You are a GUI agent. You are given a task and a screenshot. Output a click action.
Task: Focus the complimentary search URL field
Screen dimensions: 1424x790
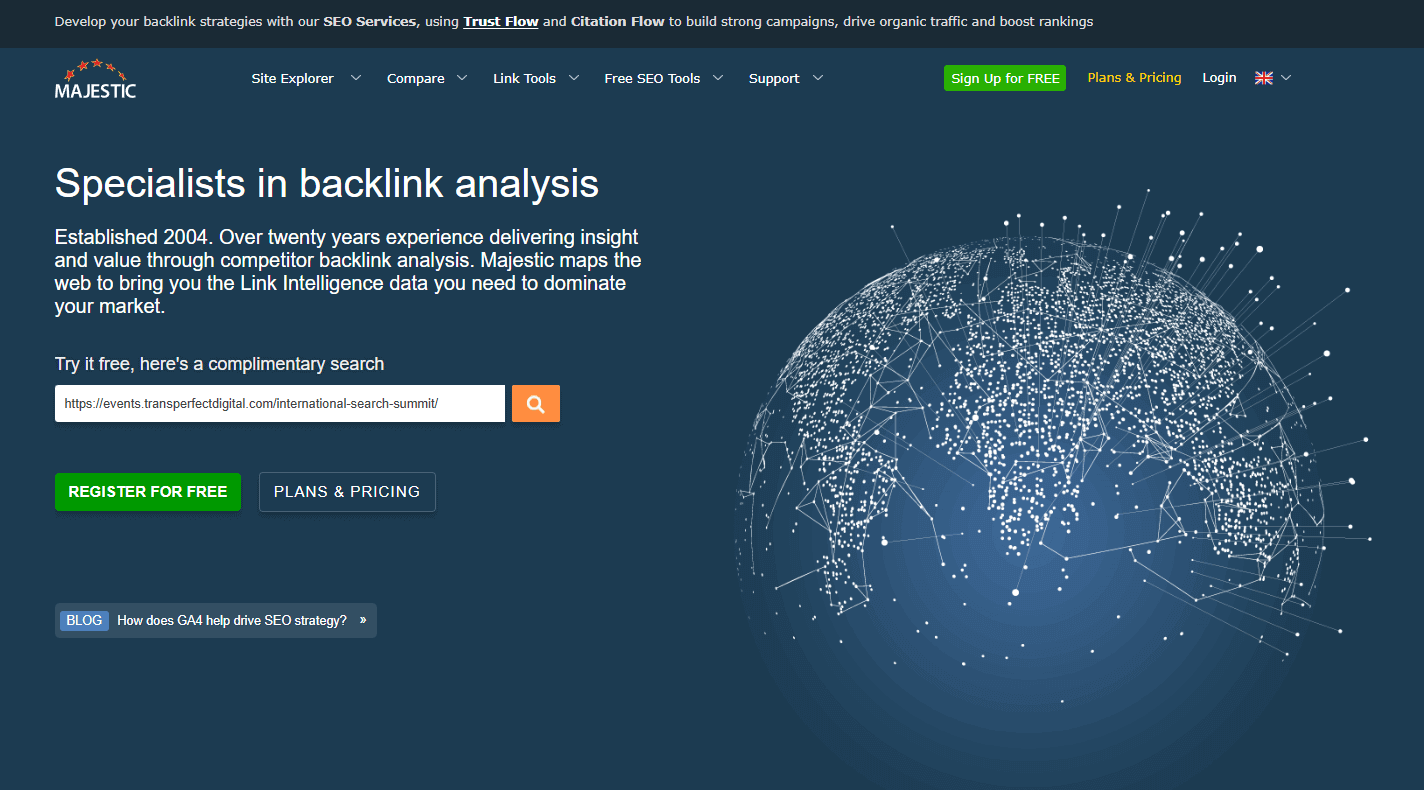pos(280,404)
